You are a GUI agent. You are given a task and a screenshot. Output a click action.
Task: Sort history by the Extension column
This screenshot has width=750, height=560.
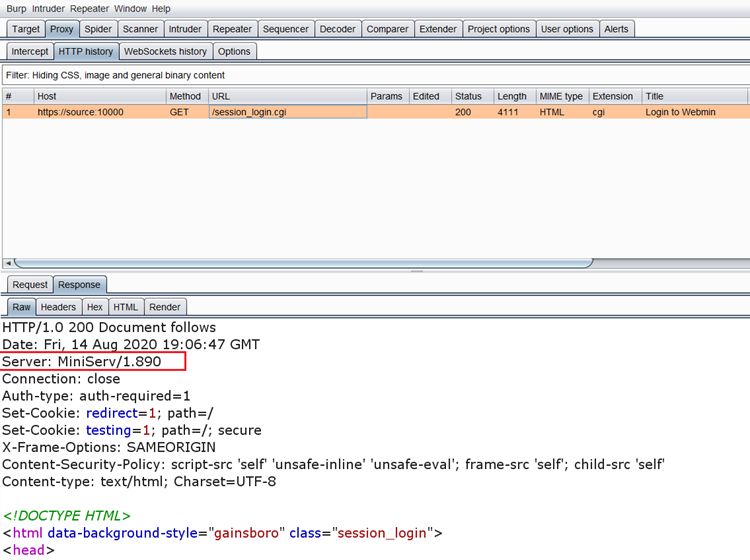click(615, 97)
